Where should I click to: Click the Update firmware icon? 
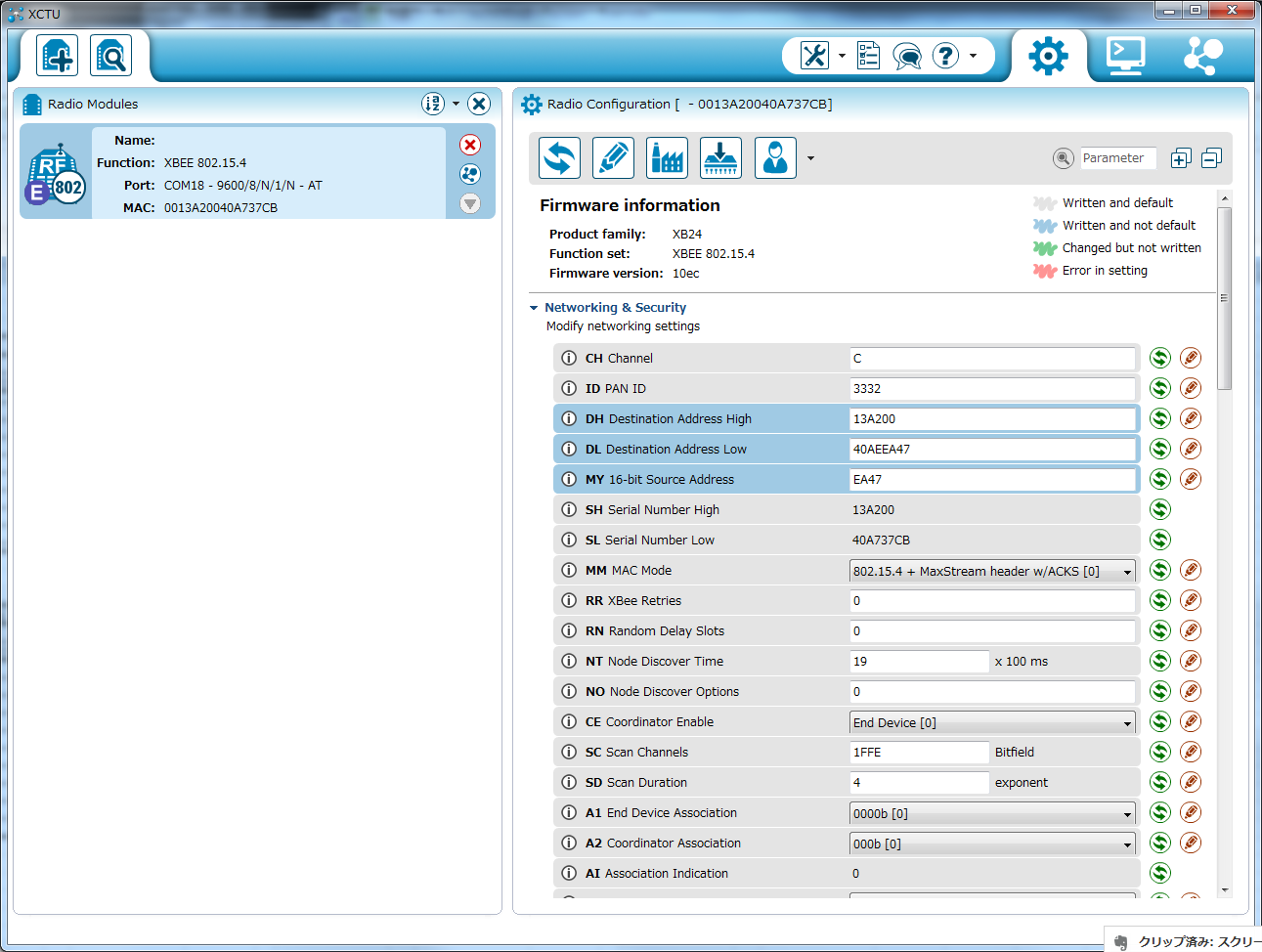pos(721,158)
